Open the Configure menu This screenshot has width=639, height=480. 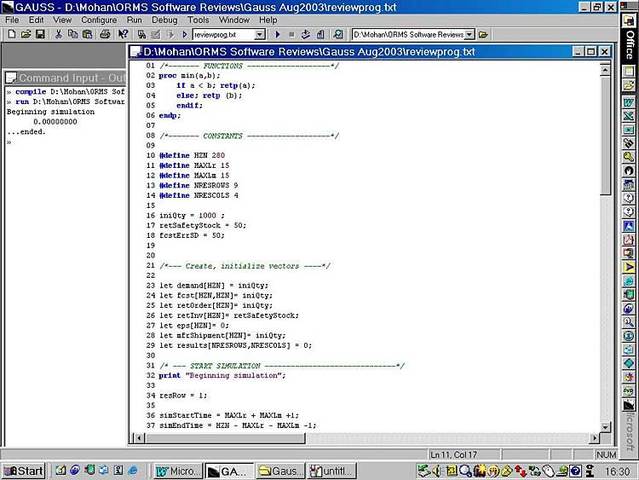point(99,20)
